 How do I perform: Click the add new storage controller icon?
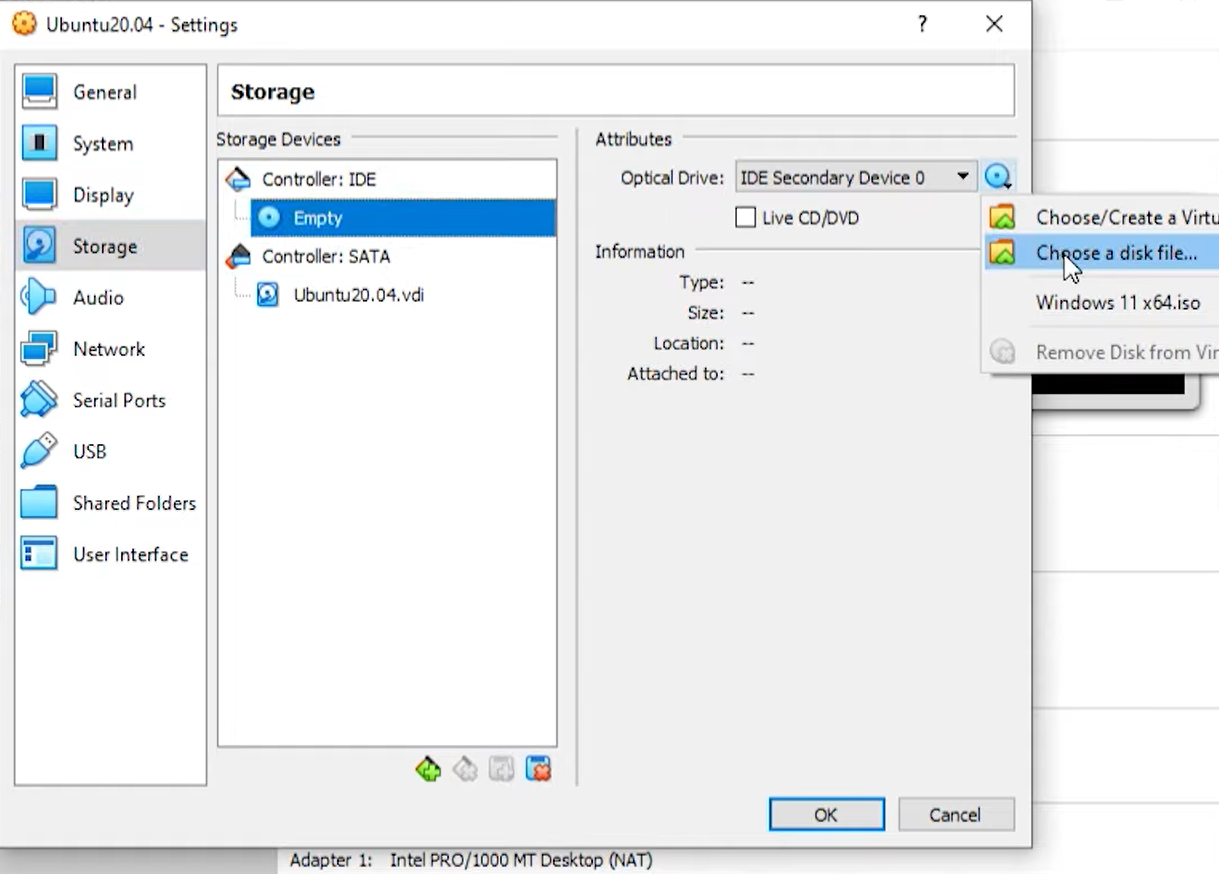coord(428,769)
